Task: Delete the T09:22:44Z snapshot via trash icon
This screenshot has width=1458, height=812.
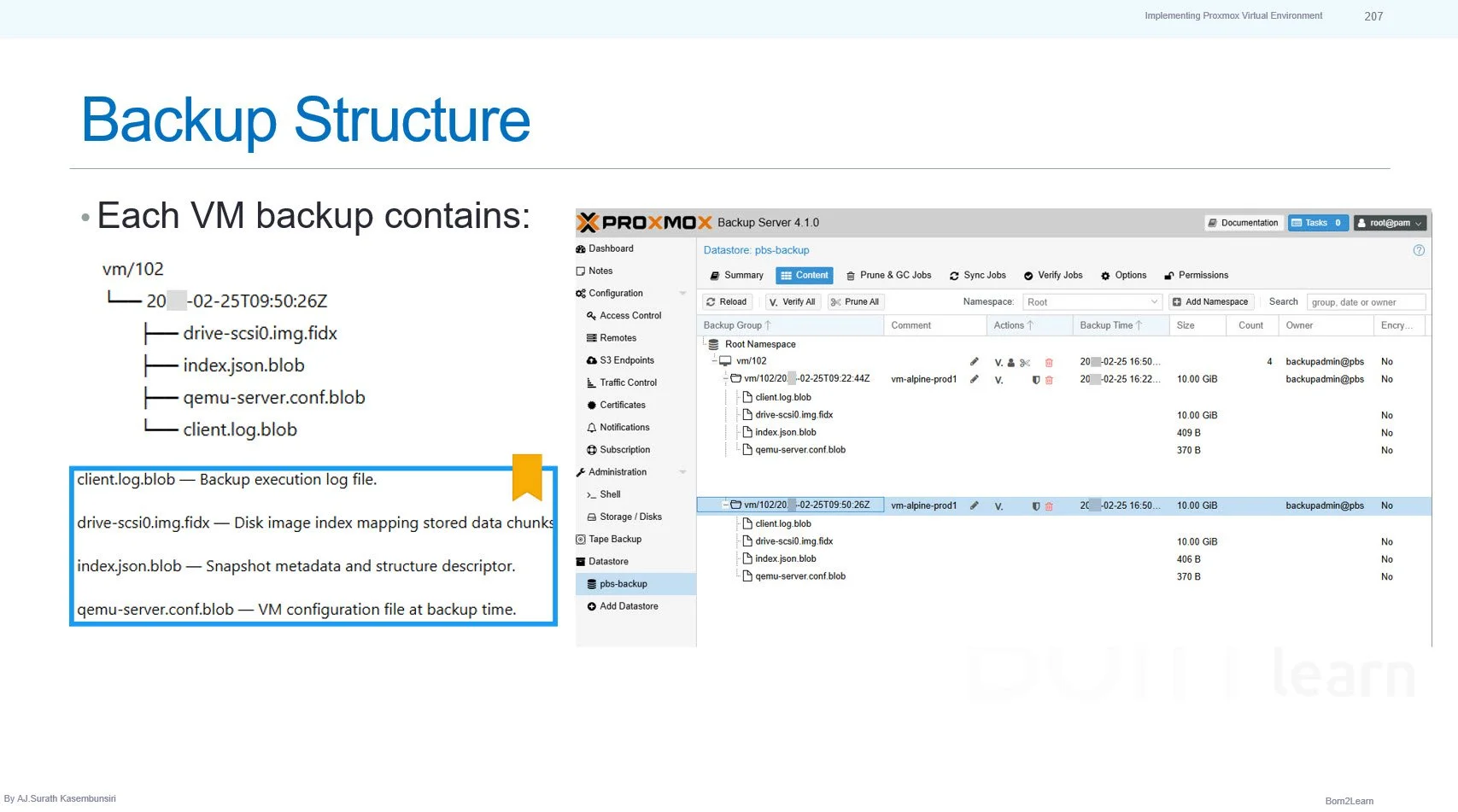Action: (1049, 380)
